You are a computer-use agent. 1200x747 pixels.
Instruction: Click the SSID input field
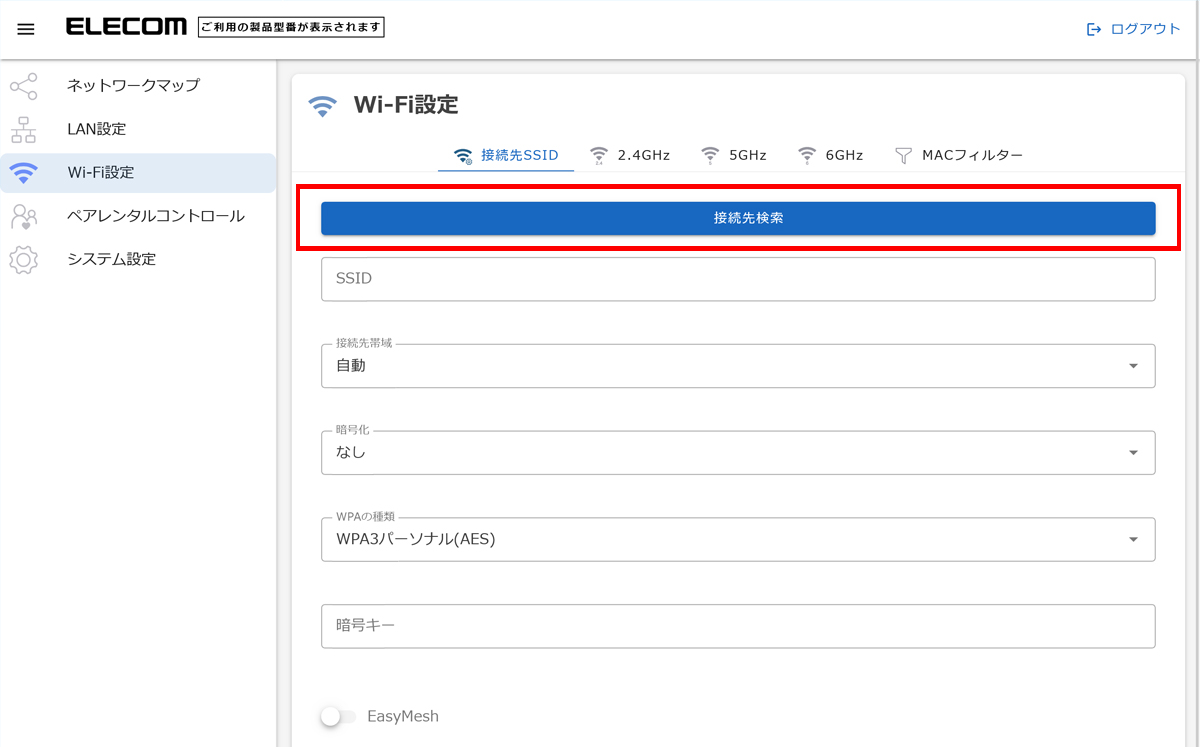click(737, 279)
